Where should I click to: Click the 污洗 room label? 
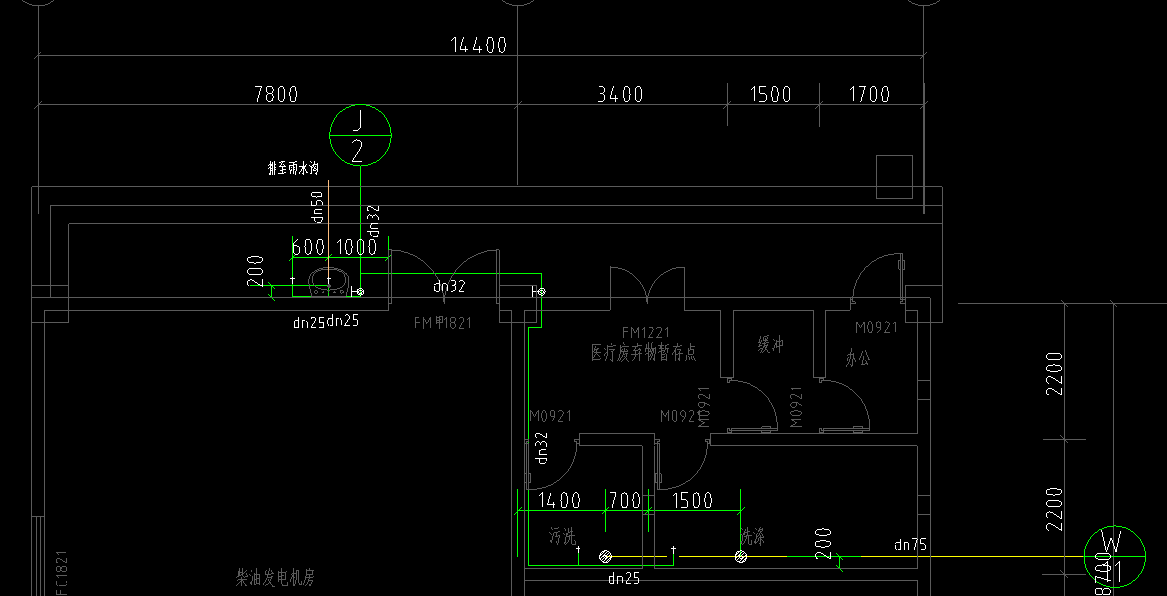[x=563, y=535]
